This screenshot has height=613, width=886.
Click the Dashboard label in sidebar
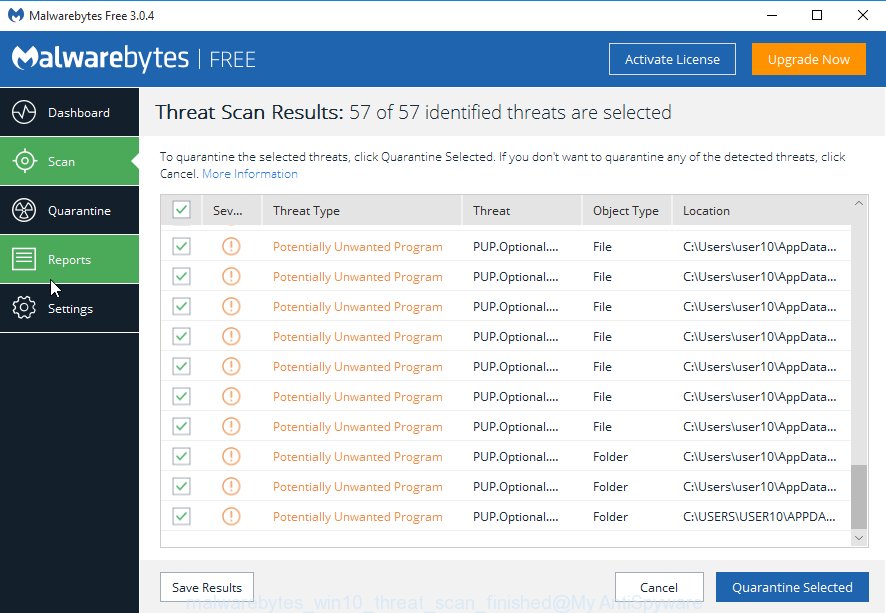click(79, 112)
